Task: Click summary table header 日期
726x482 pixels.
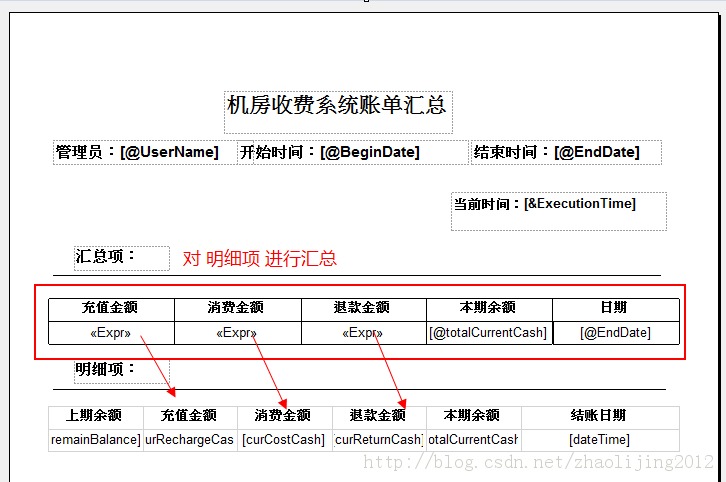Action: pyautogui.click(x=616, y=310)
